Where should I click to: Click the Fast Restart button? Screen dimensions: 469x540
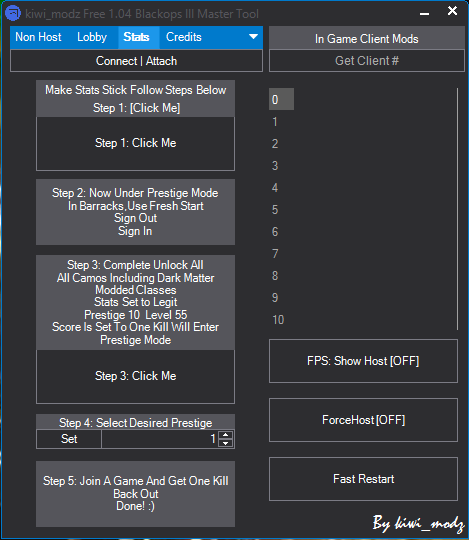pyautogui.click(x=363, y=479)
